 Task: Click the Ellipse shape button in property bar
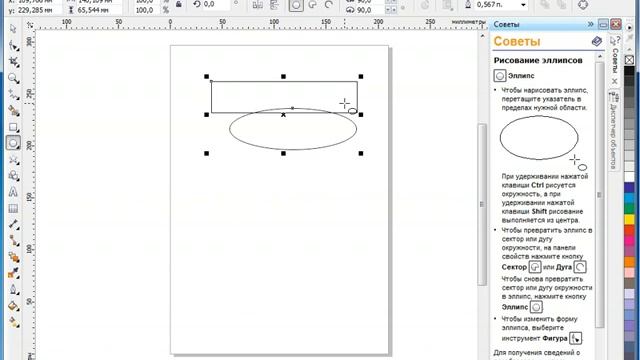coord(296,5)
